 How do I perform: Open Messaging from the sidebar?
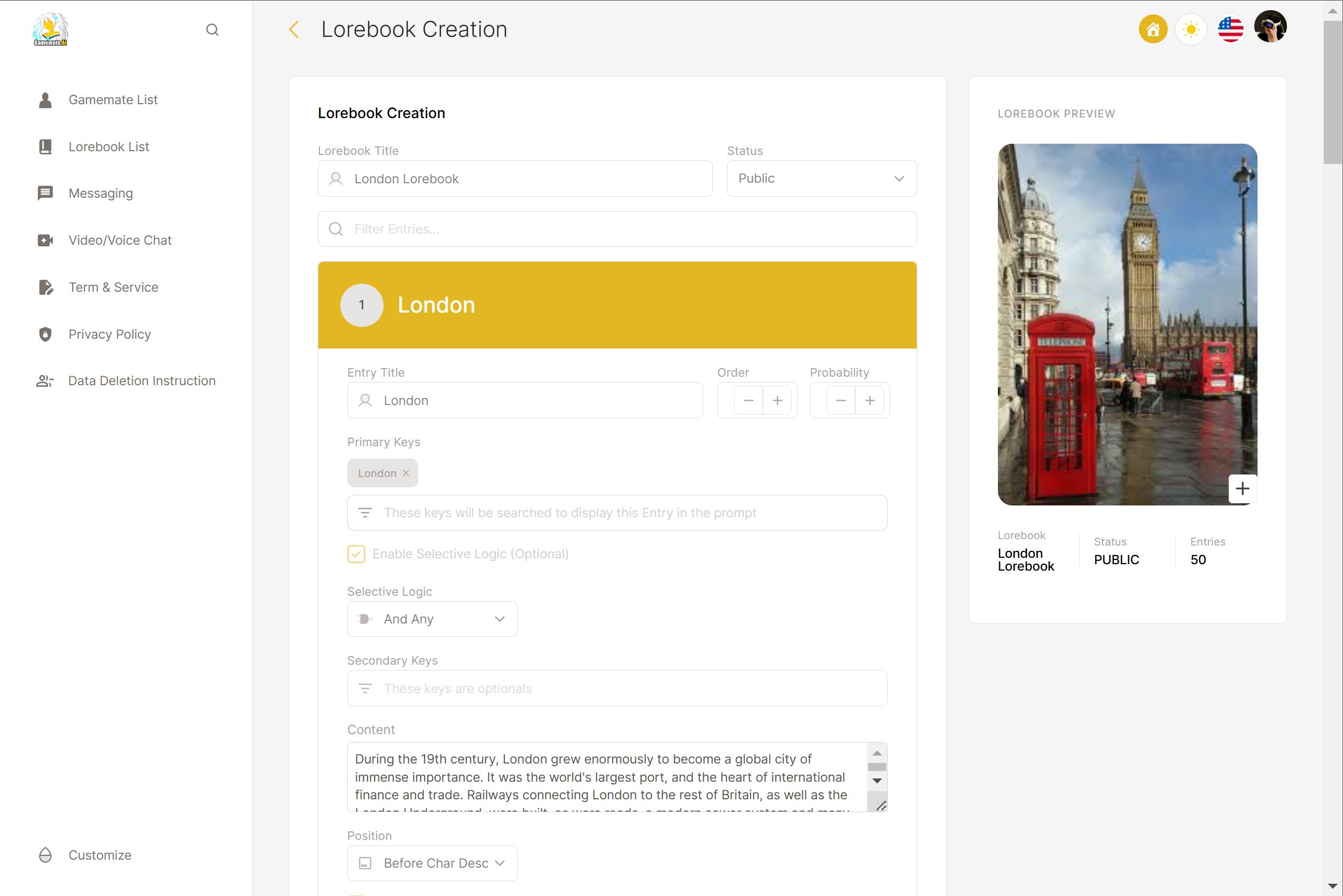point(100,194)
